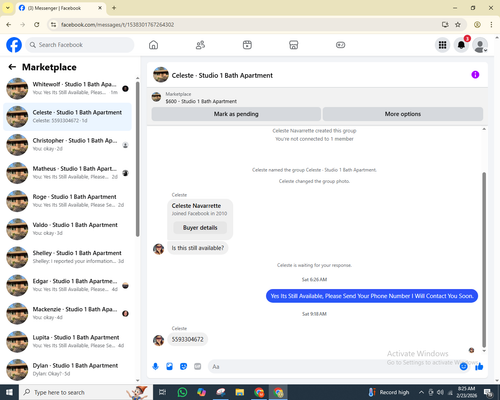Image resolution: width=500 pixels, height=400 pixels.
Task: Open the Friends icon in top navigation
Action: click(x=200, y=45)
